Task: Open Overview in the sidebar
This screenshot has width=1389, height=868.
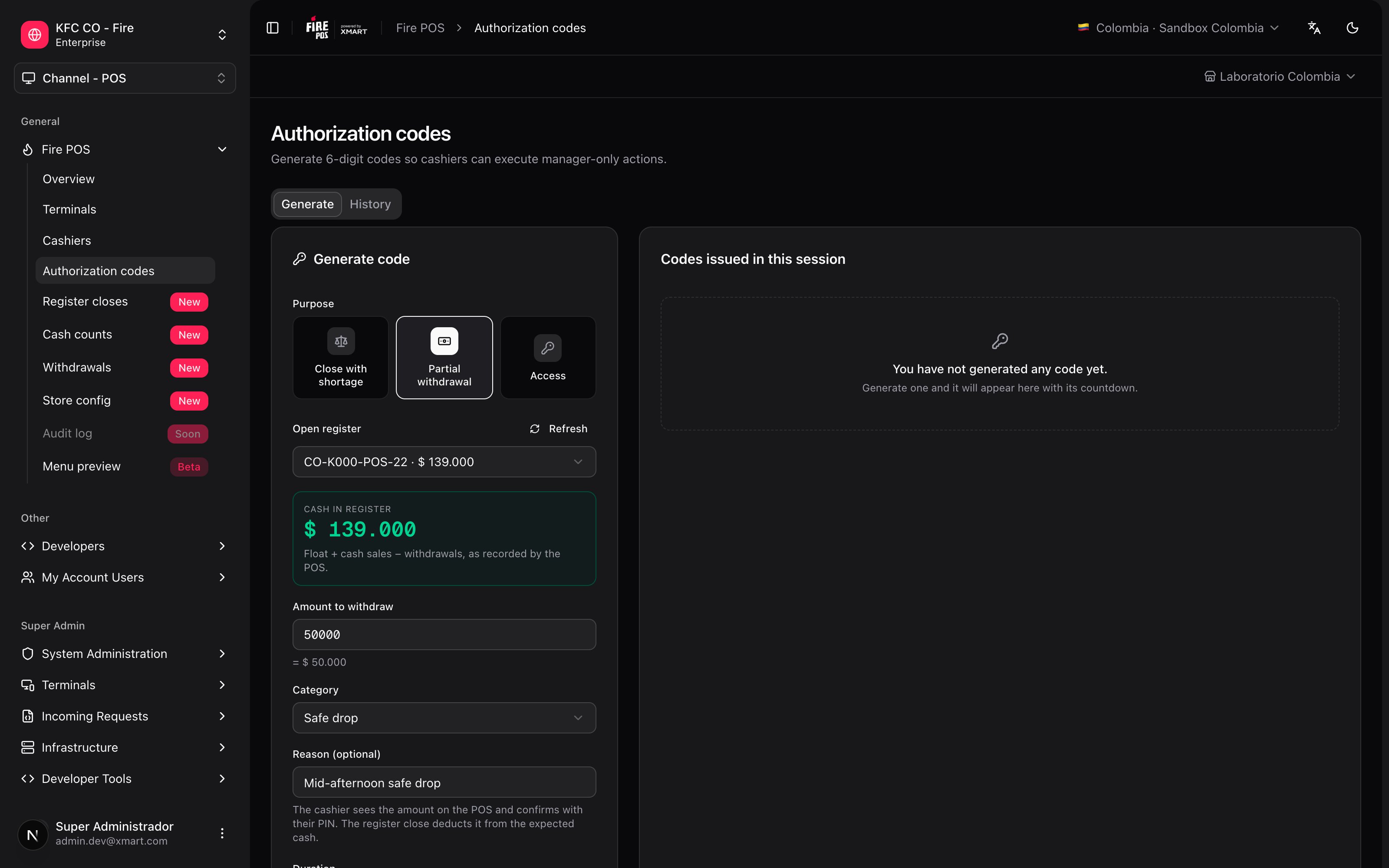Action: point(125,178)
